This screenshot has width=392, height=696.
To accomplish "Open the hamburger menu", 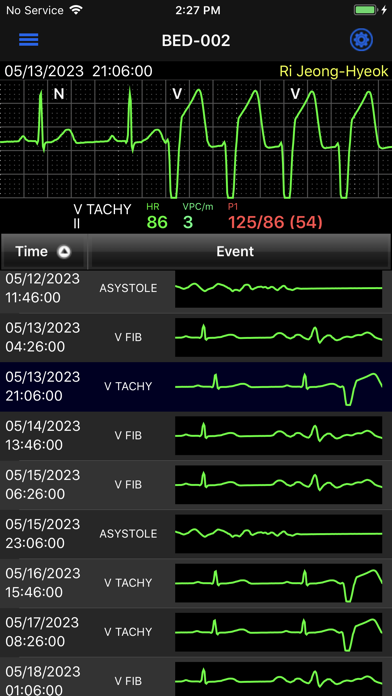I will 28,40.
